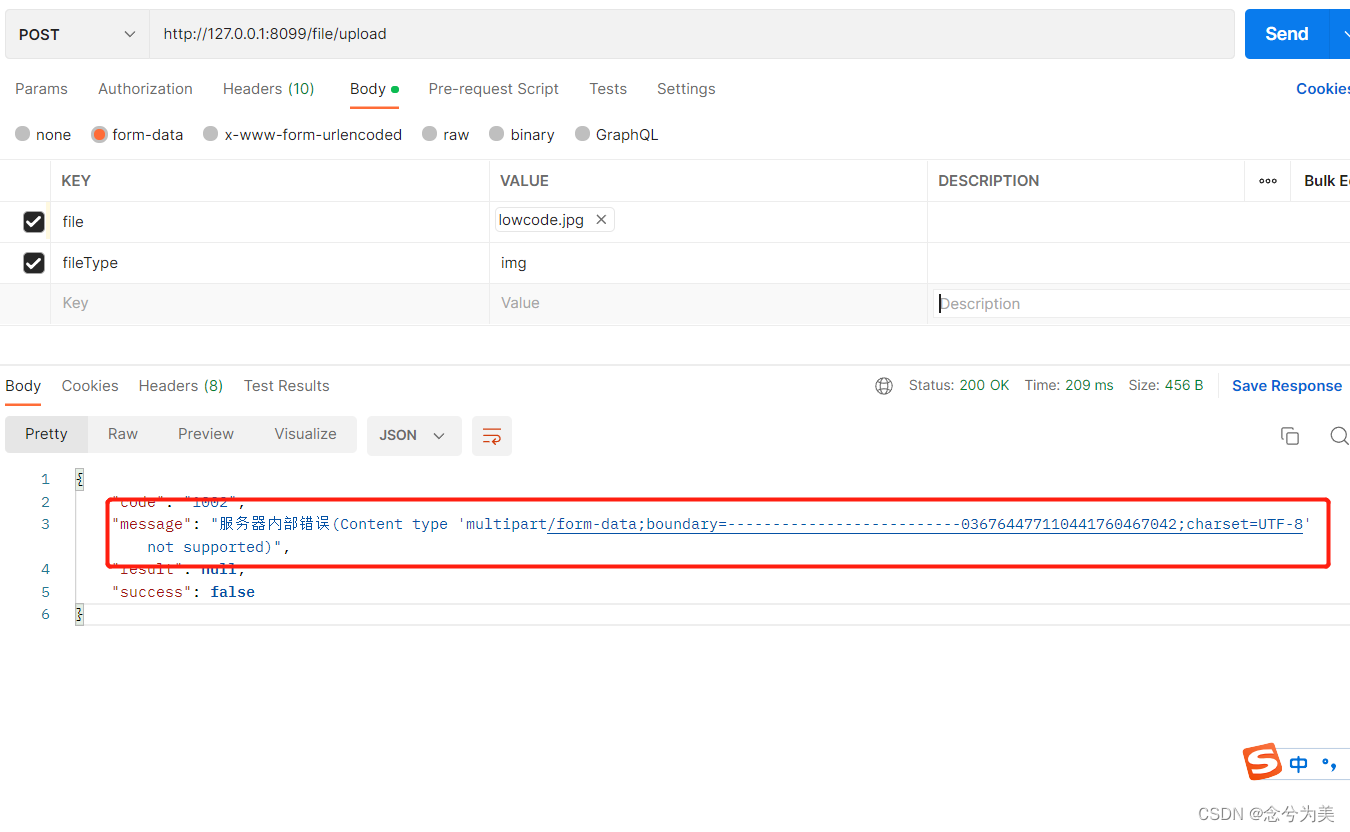Toggle line wrapping in the response viewer

pos(492,436)
